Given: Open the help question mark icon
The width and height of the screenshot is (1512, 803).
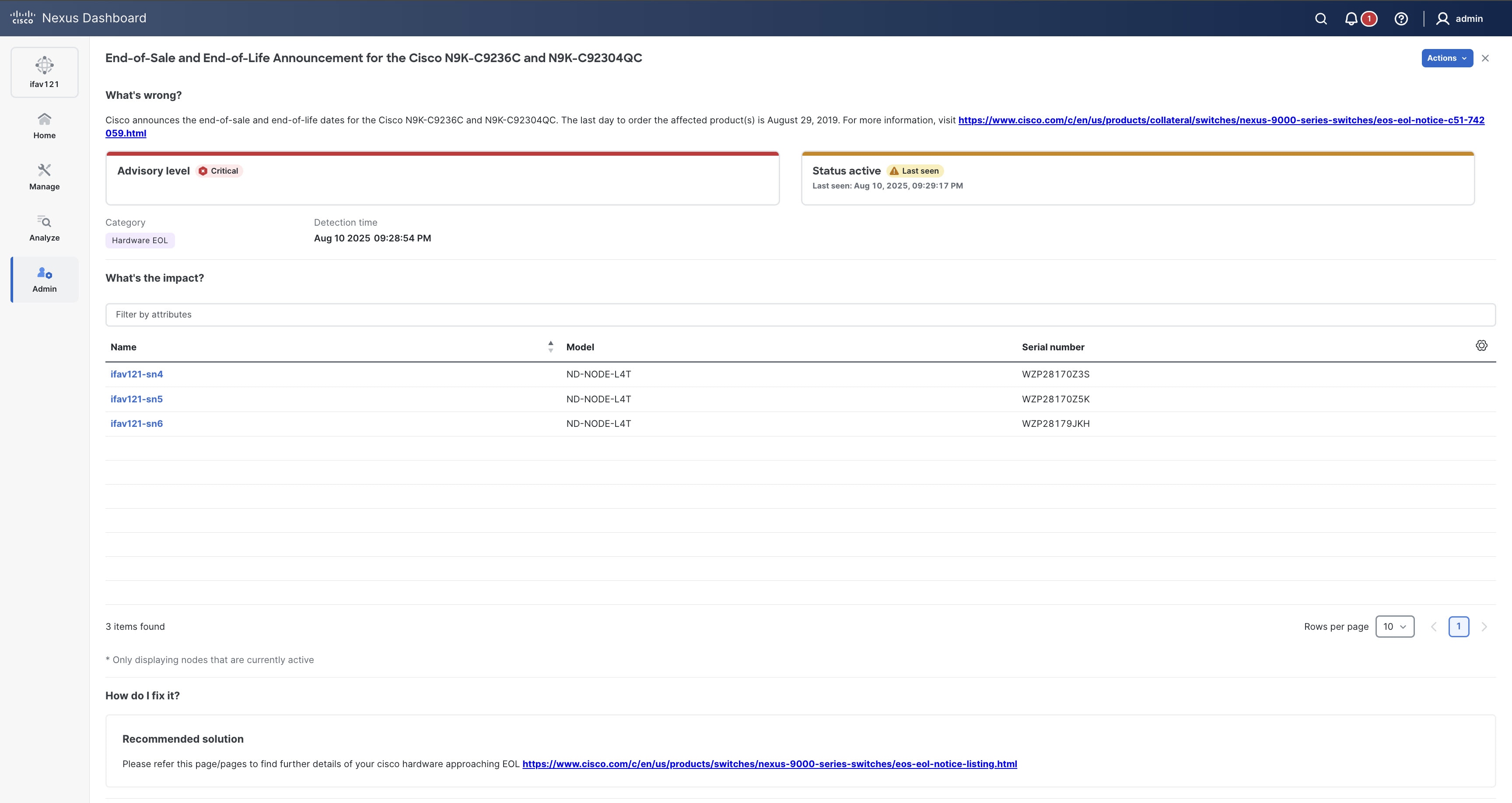Looking at the screenshot, I should tap(1401, 19).
